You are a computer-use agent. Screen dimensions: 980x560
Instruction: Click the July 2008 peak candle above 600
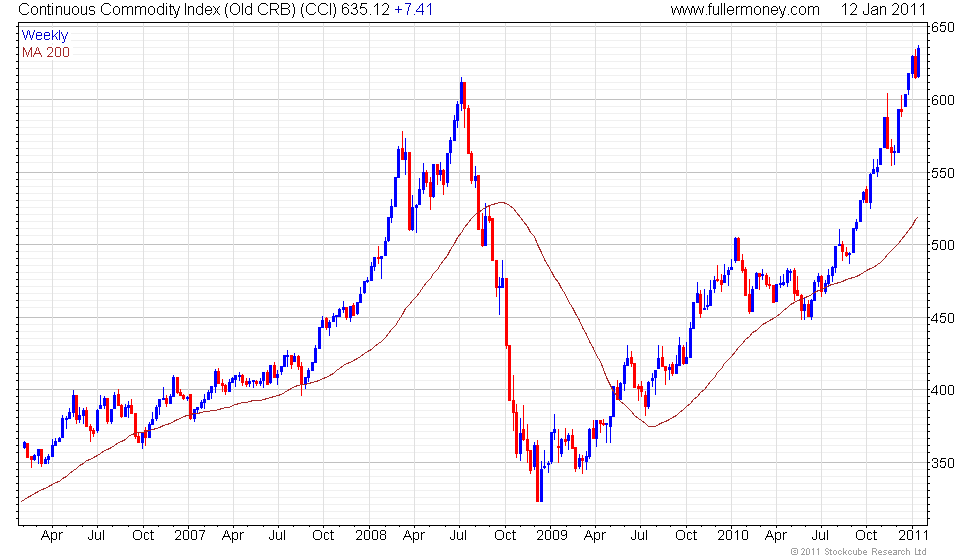(x=462, y=92)
